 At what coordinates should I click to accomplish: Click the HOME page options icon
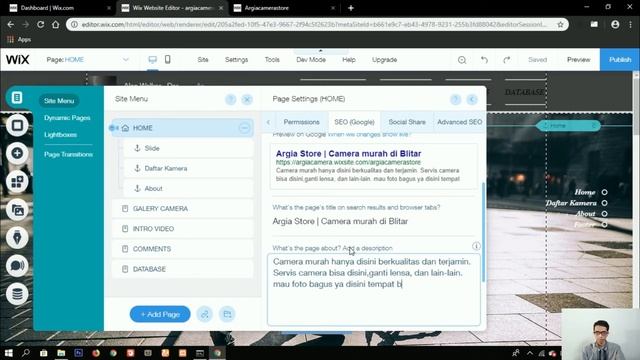(244, 128)
